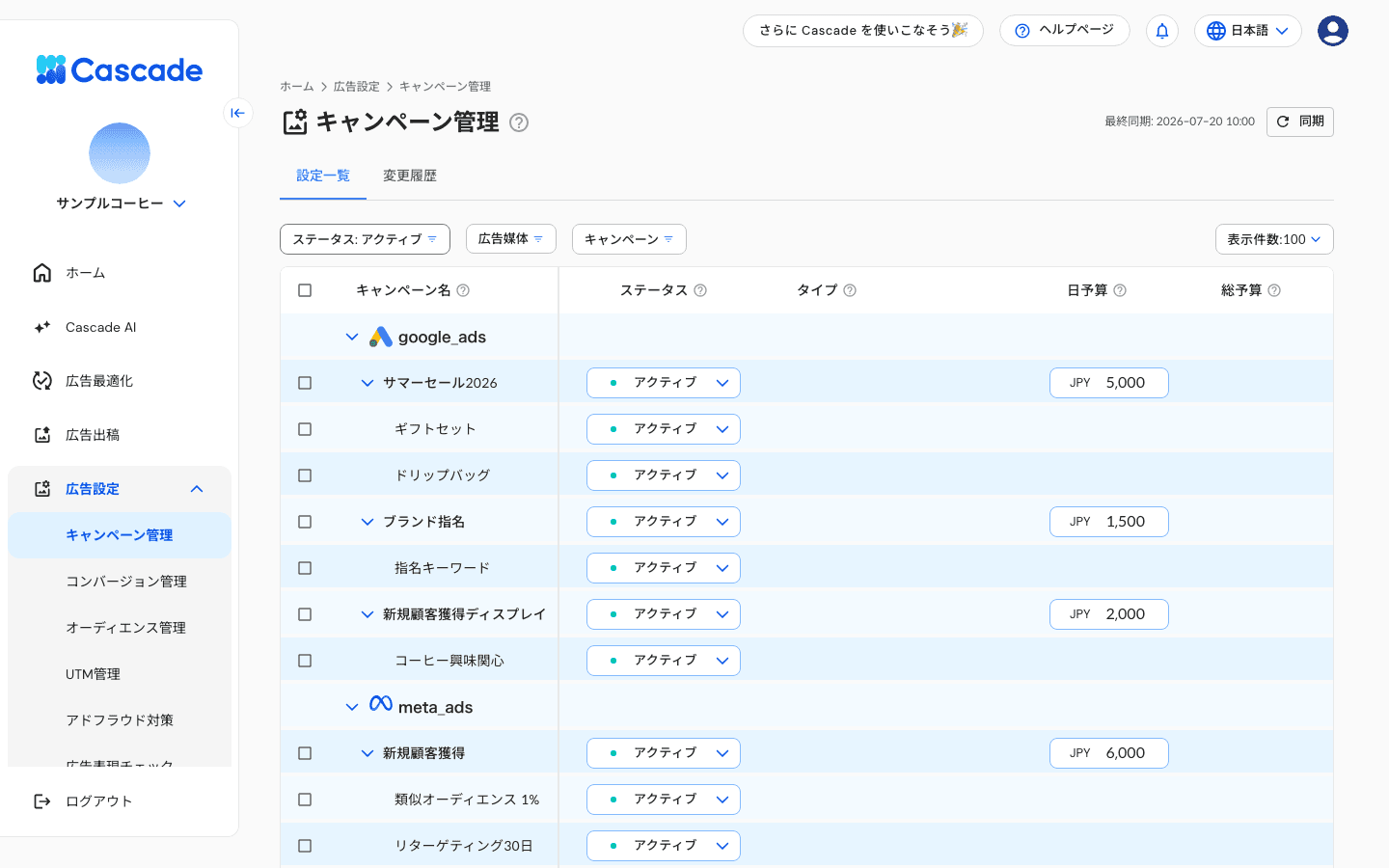1389x868 pixels.
Task: Click the 広告最適化 icon in sidebar
Action: (x=42, y=381)
